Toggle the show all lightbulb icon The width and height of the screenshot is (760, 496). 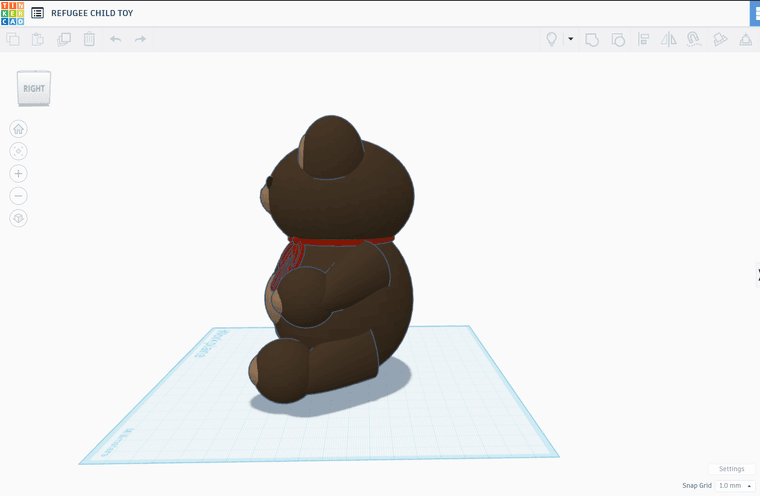(x=552, y=39)
